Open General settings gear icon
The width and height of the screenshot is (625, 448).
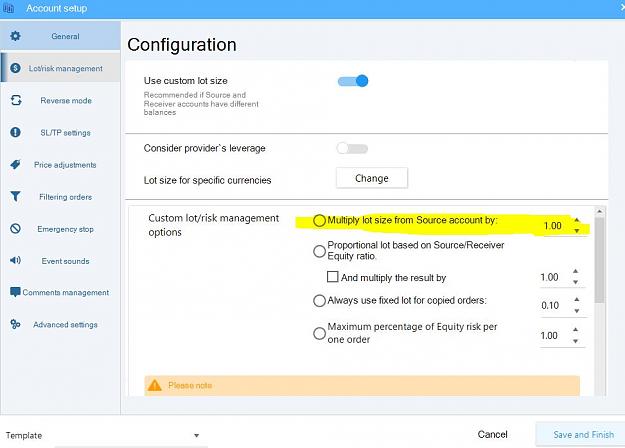tap(15, 36)
